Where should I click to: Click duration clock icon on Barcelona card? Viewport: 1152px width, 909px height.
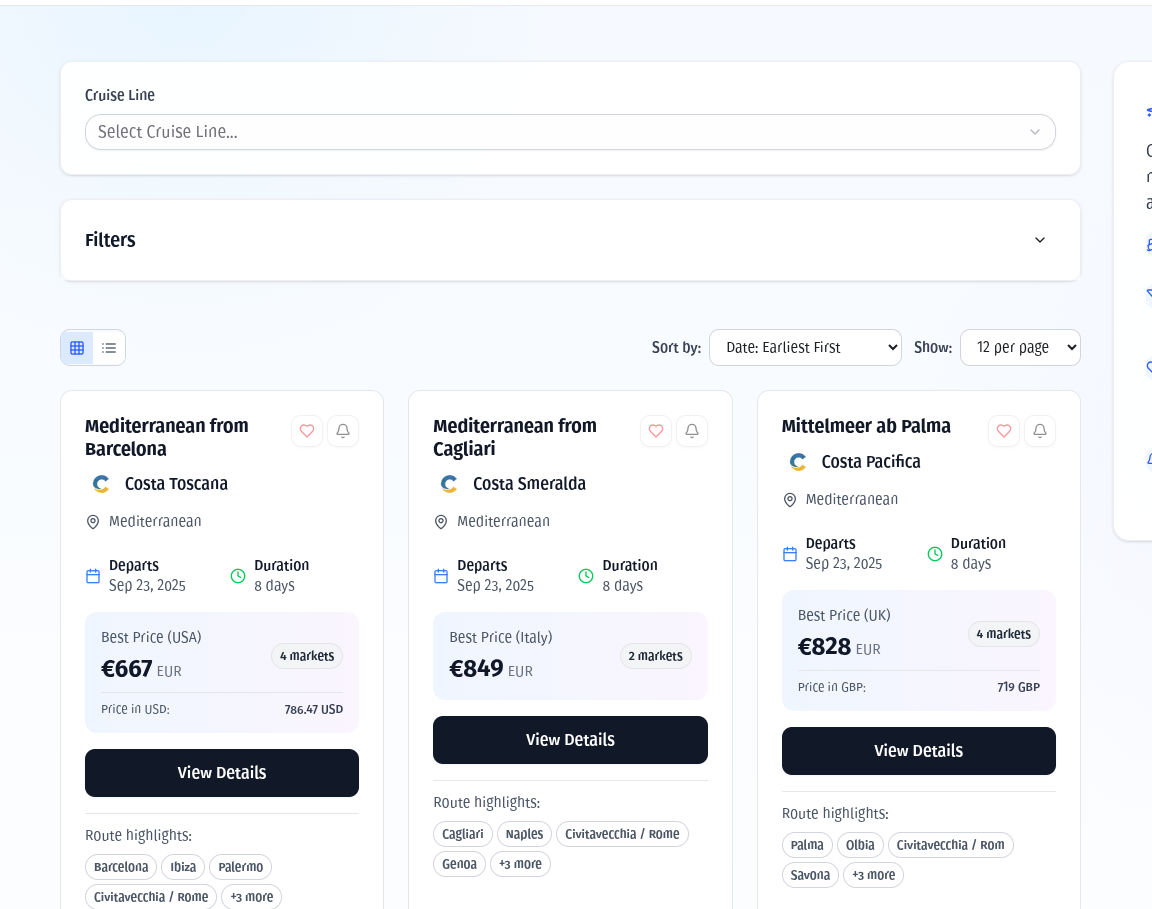[238, 576]
